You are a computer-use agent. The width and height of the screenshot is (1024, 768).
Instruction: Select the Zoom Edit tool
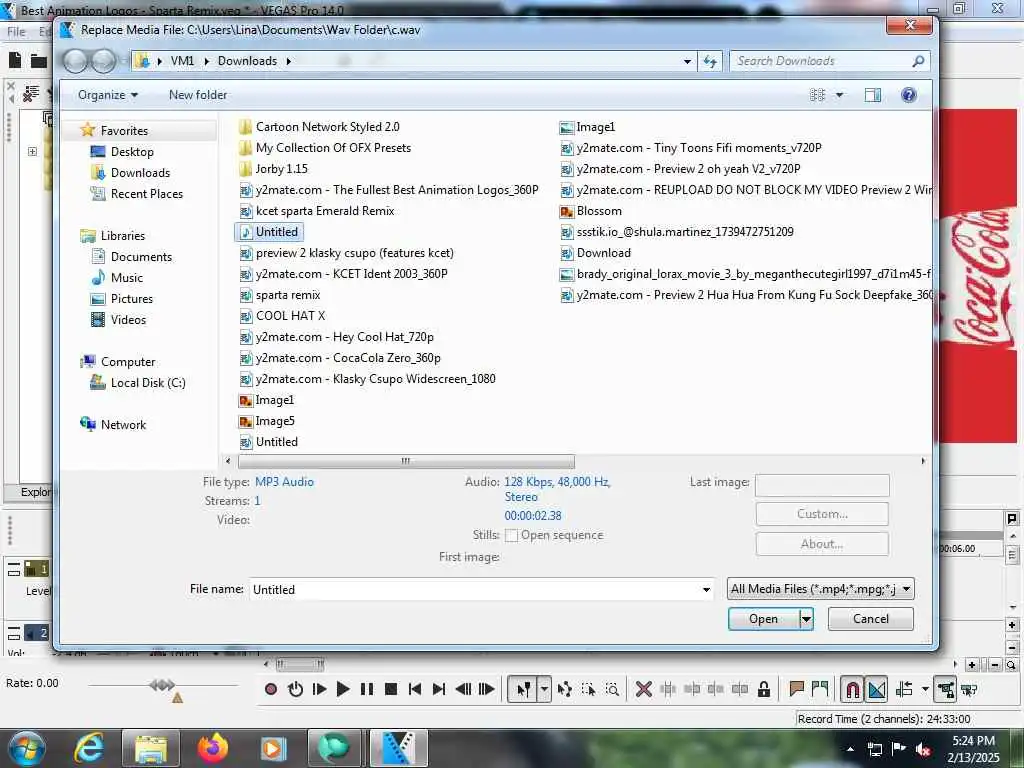pyautogui.click(x=612, y=689)
